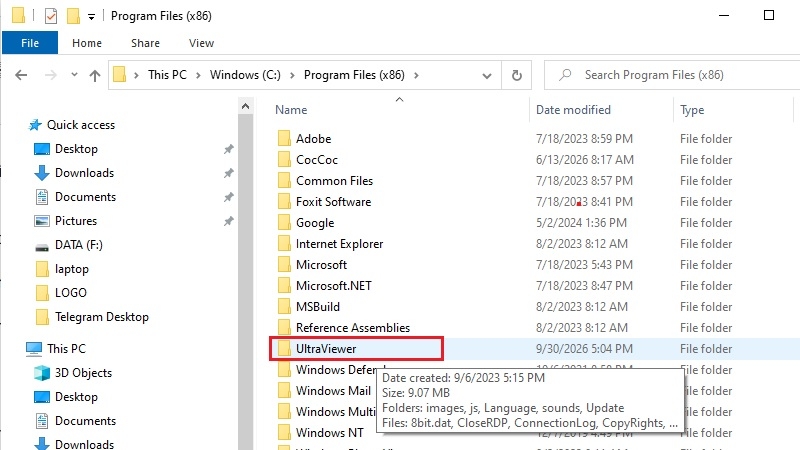Open the laptop folder in sidebar

coord(71,269)
